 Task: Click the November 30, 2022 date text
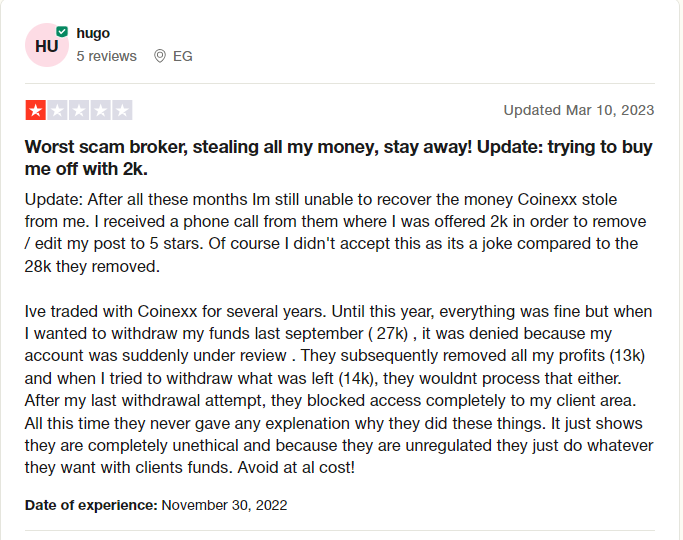(x=224, y=505)
